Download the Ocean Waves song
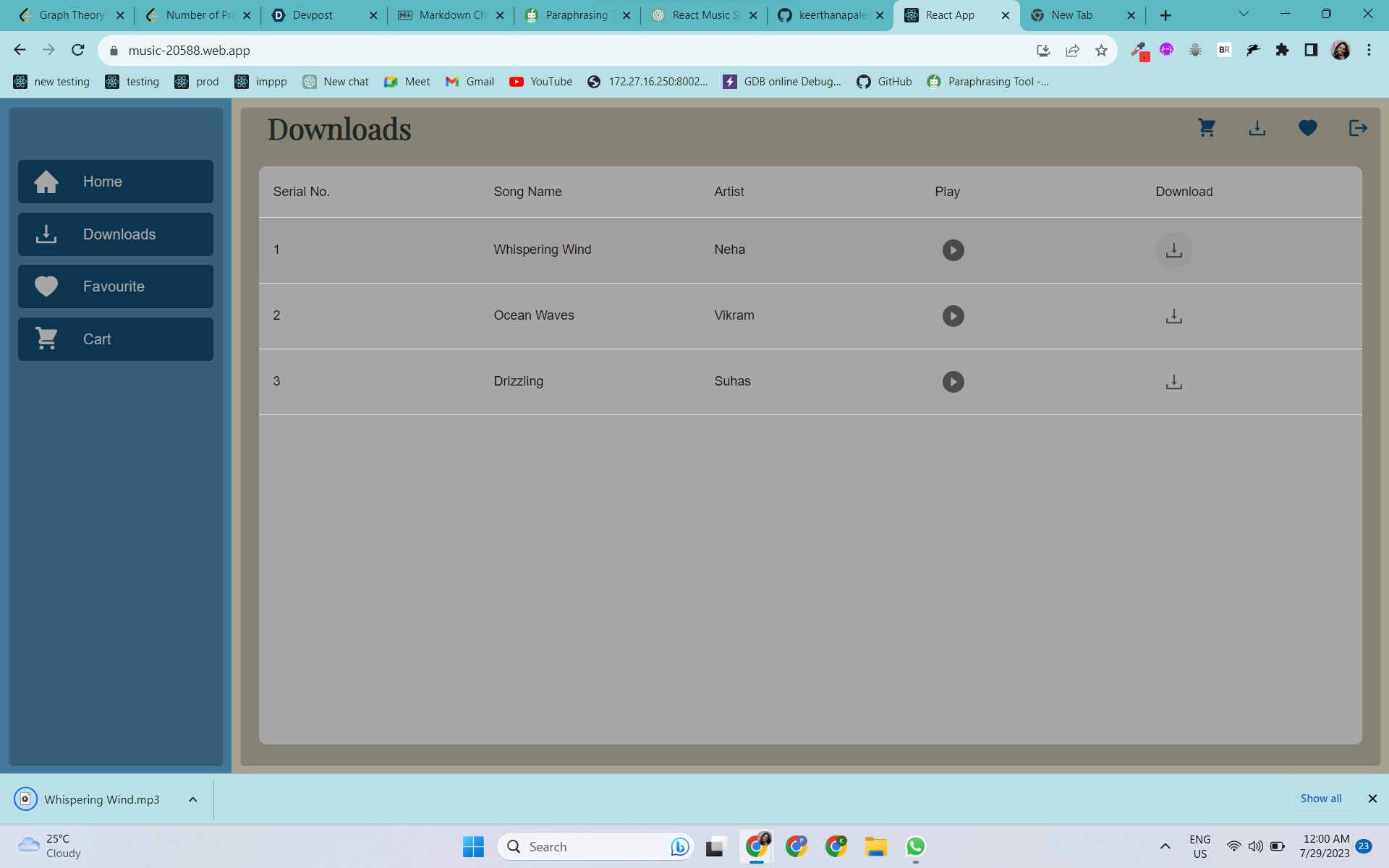Screen dimensions: 1389x868 [1173, 316]
